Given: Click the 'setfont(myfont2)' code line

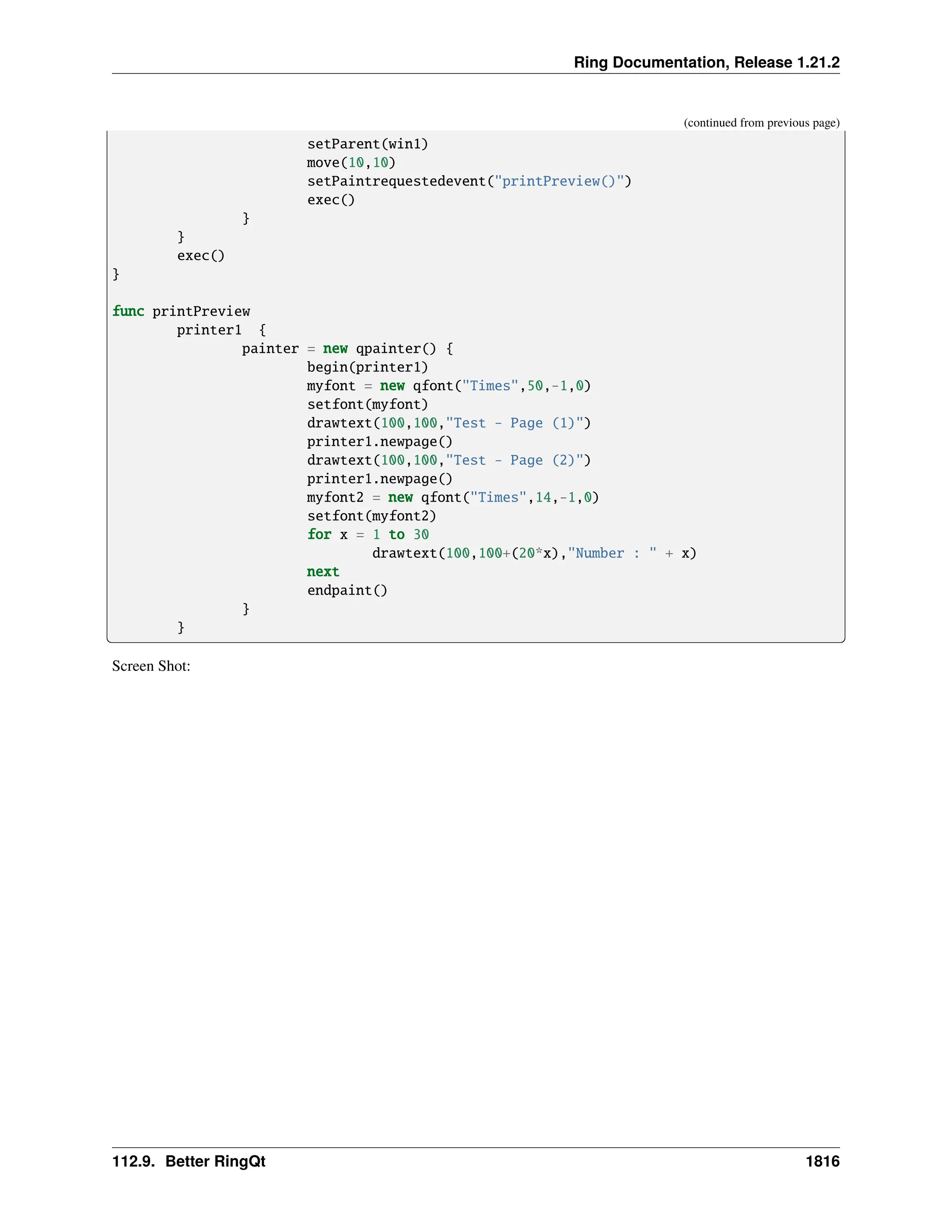Looking at the screenshot, I should (371, 516).
